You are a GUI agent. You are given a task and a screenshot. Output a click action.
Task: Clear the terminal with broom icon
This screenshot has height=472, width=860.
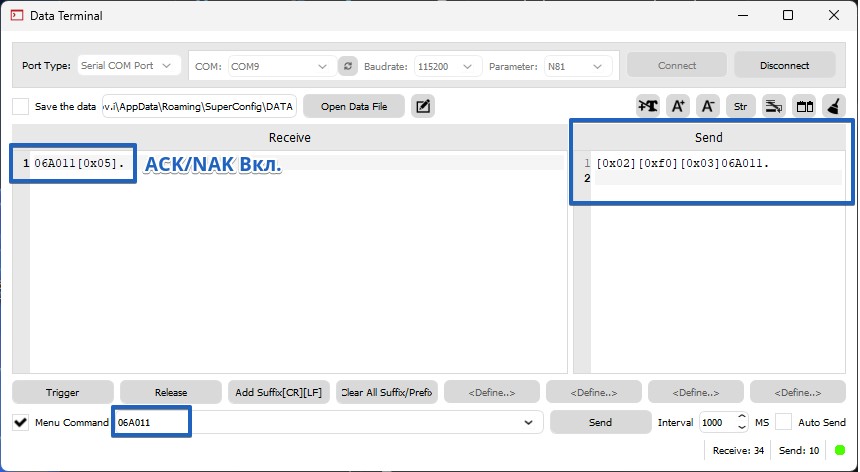point(833,106)
